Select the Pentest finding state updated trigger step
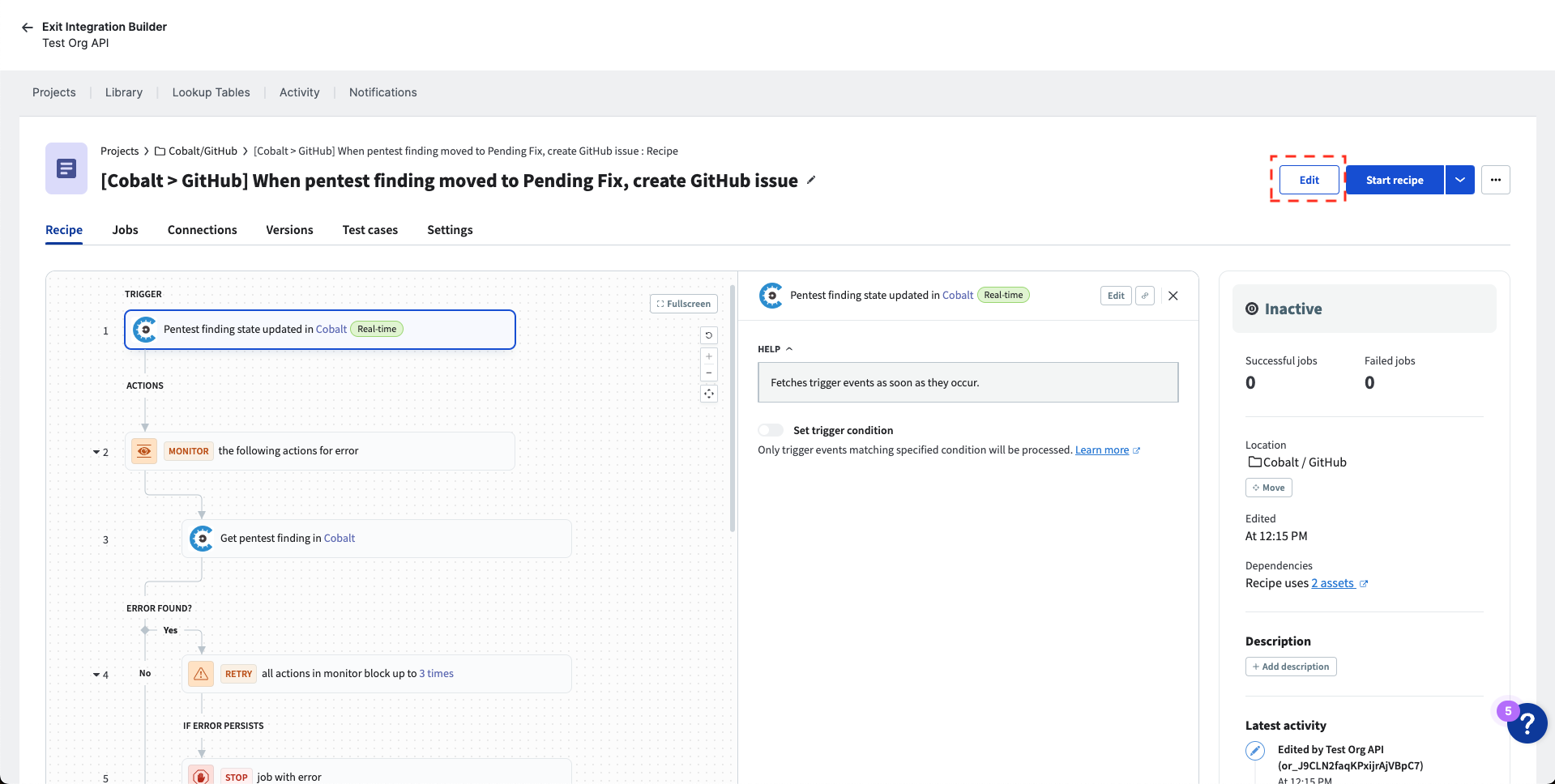The height and width of the screenshot is (784, 1555). coord(320,330)
